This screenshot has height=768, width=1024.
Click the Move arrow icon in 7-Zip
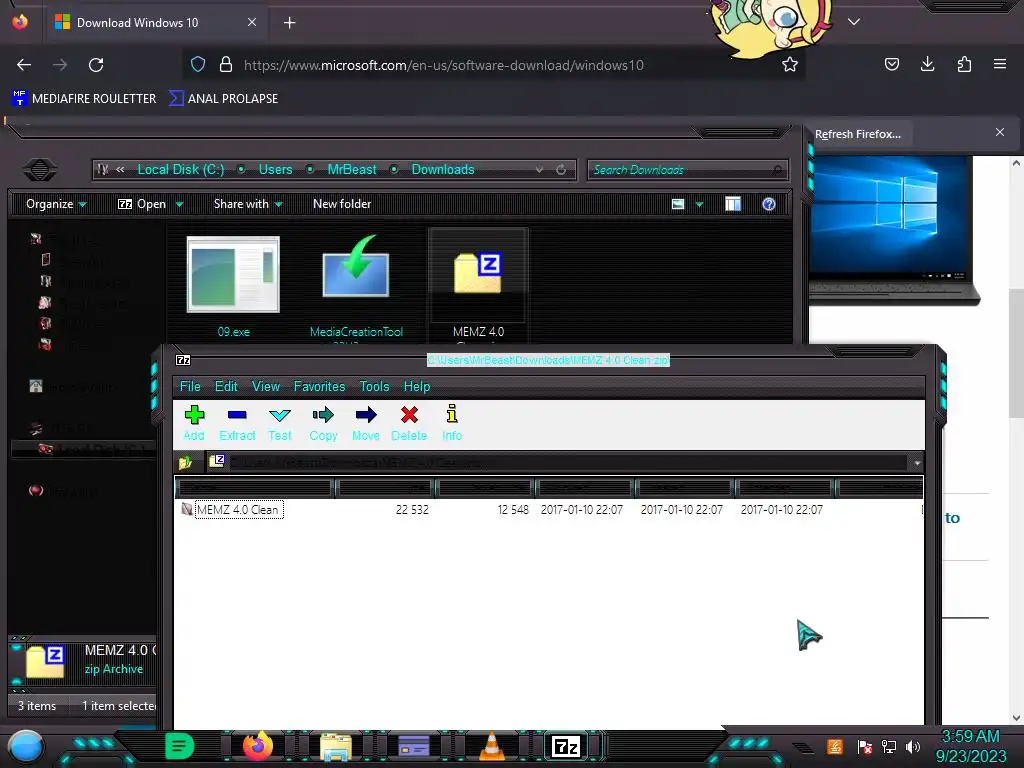point(366,415)
